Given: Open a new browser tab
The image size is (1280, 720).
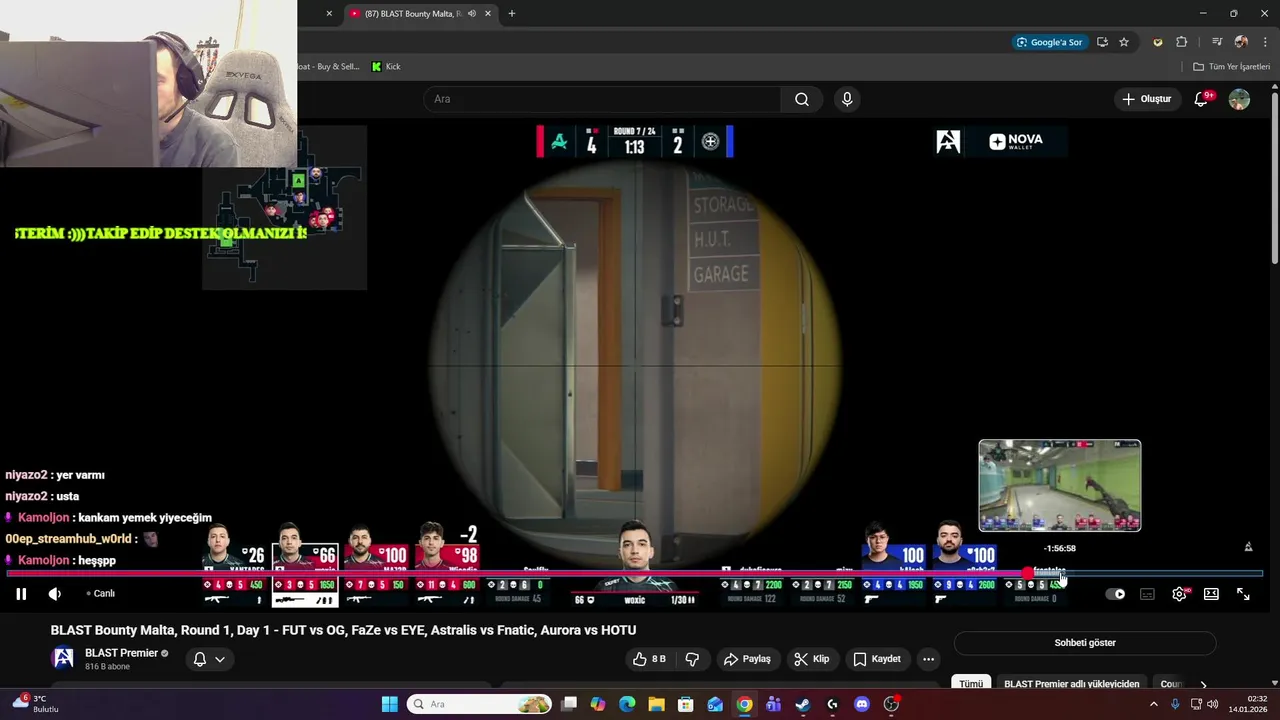Looking at the screenshot, I should click(x=512, y=14).
